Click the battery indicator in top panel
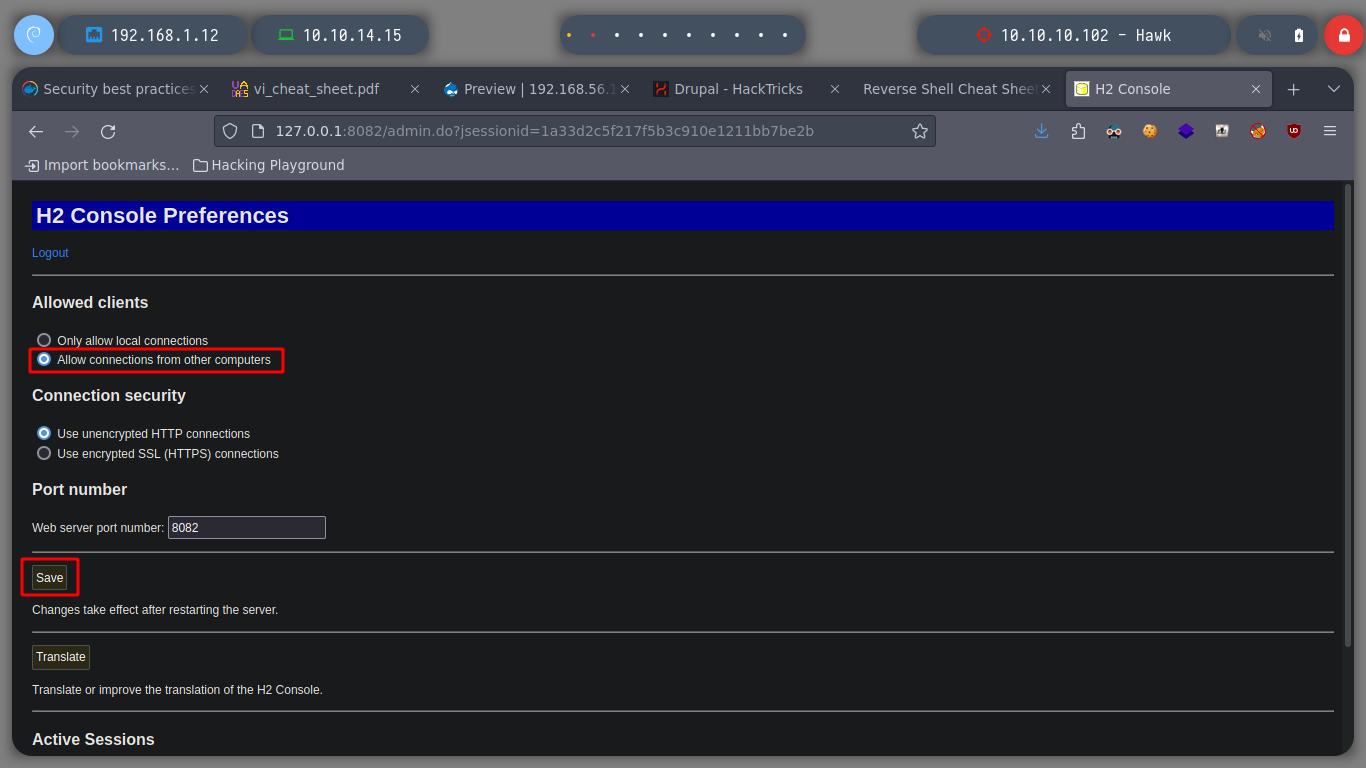This screenshot has width=1366, height=768. (x=1299, y=35)
